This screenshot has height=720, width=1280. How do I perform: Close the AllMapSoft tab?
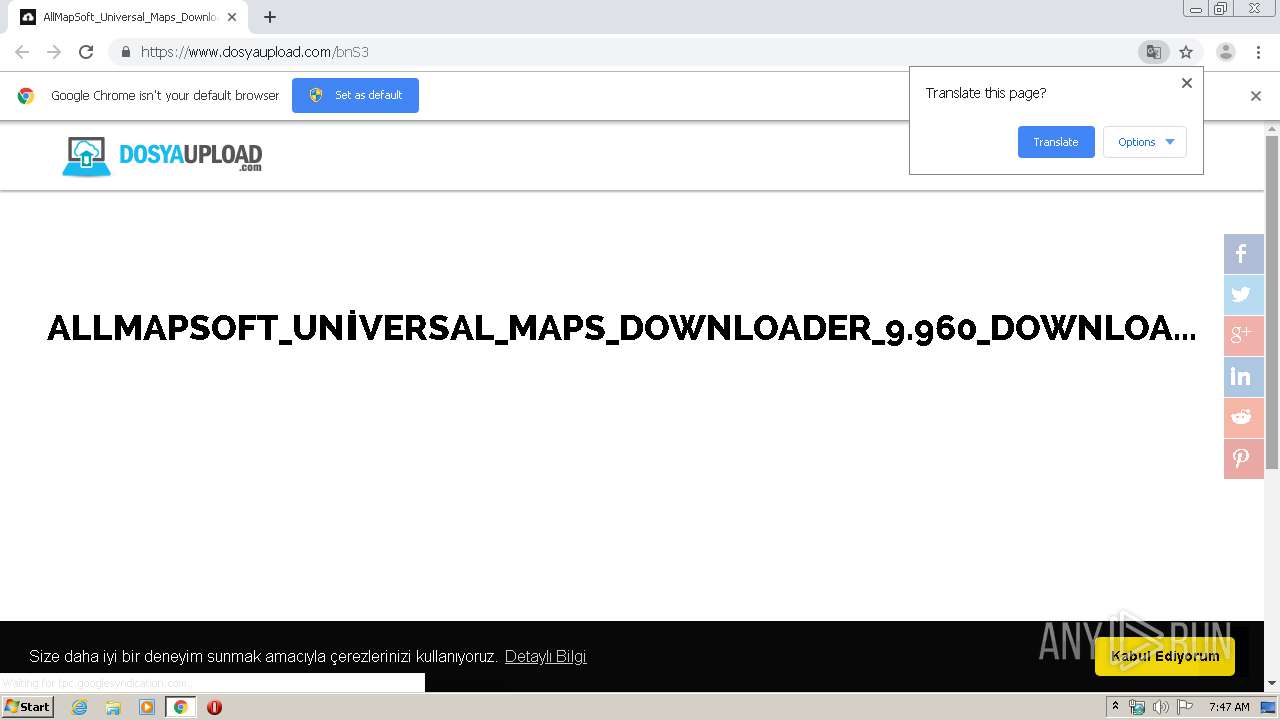click(x=232, y=17)
